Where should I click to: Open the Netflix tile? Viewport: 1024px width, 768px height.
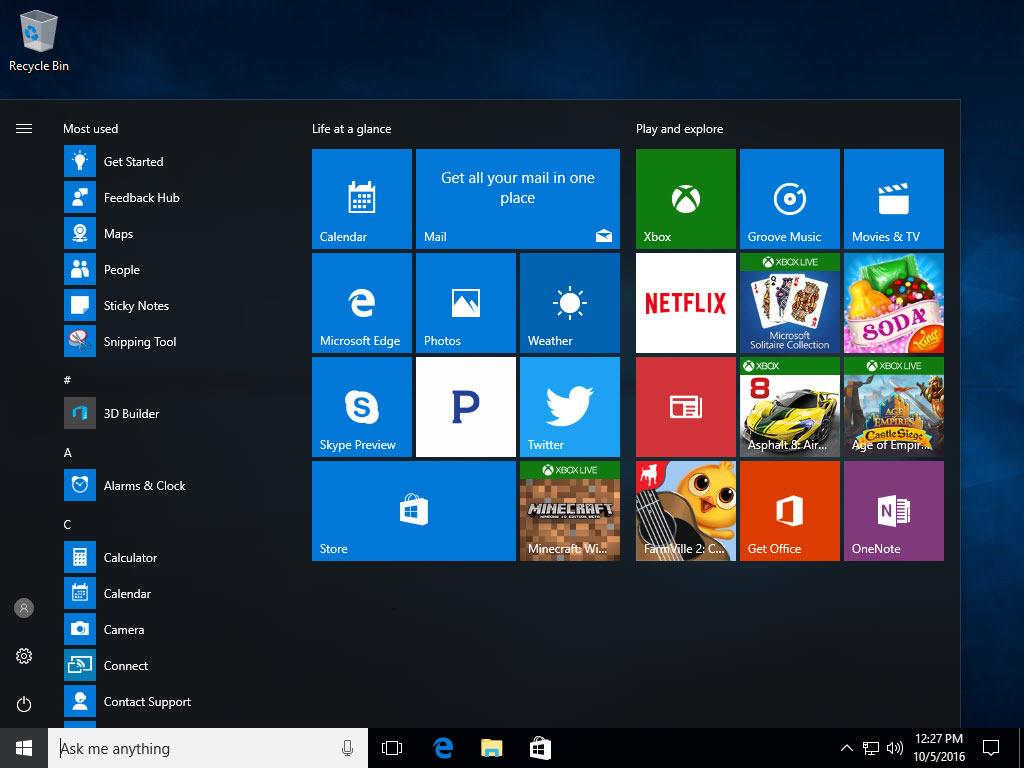point(686,303)
